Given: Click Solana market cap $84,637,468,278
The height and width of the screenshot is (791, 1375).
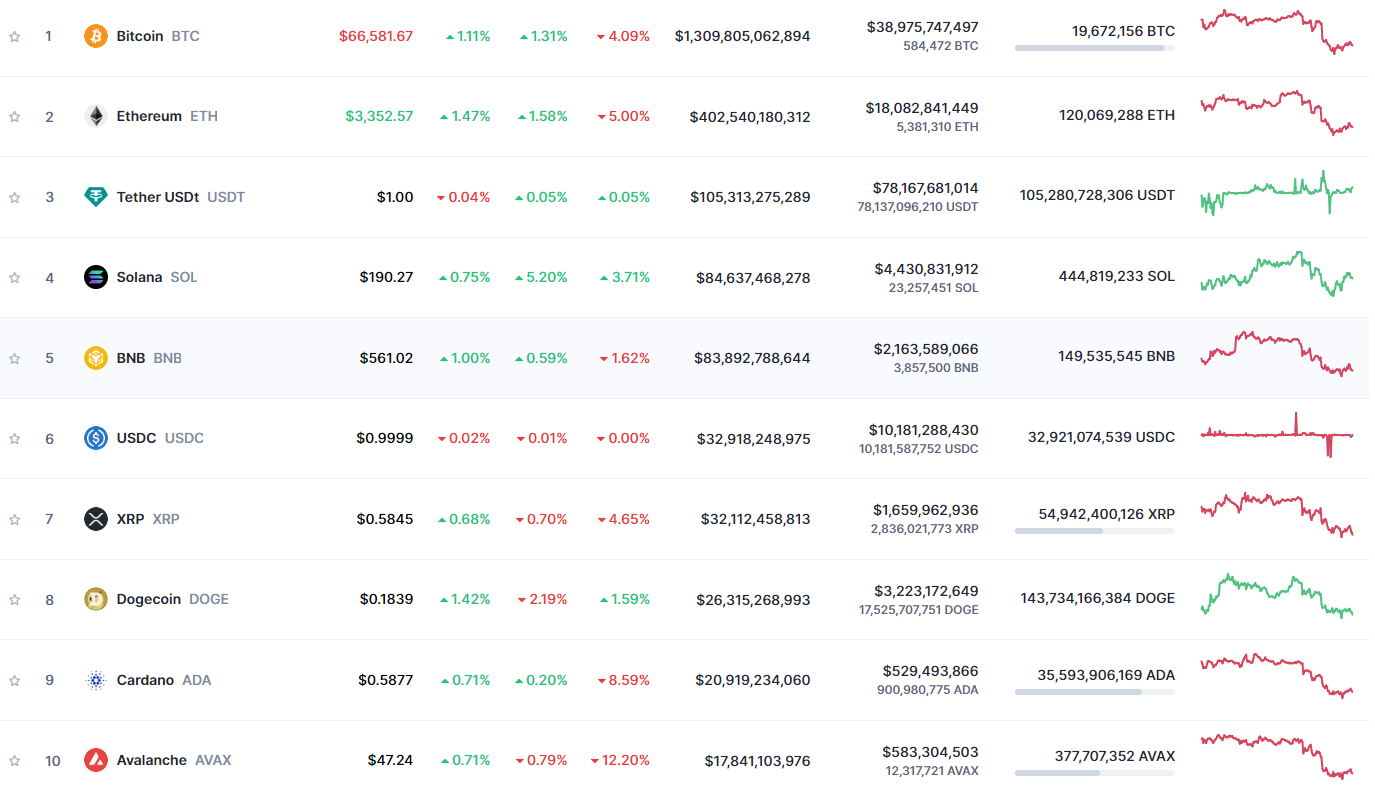Looking at the screenshot, I should [x=754, y=277].
